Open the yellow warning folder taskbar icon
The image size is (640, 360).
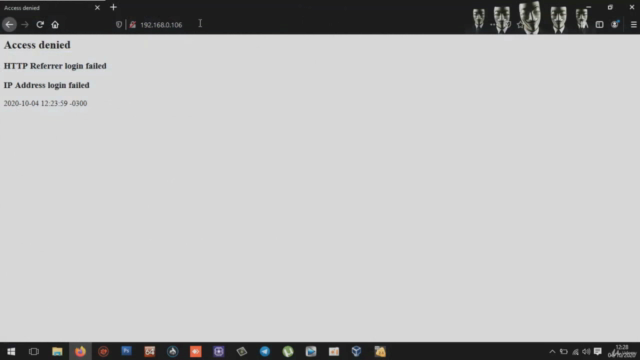point(380,351)
